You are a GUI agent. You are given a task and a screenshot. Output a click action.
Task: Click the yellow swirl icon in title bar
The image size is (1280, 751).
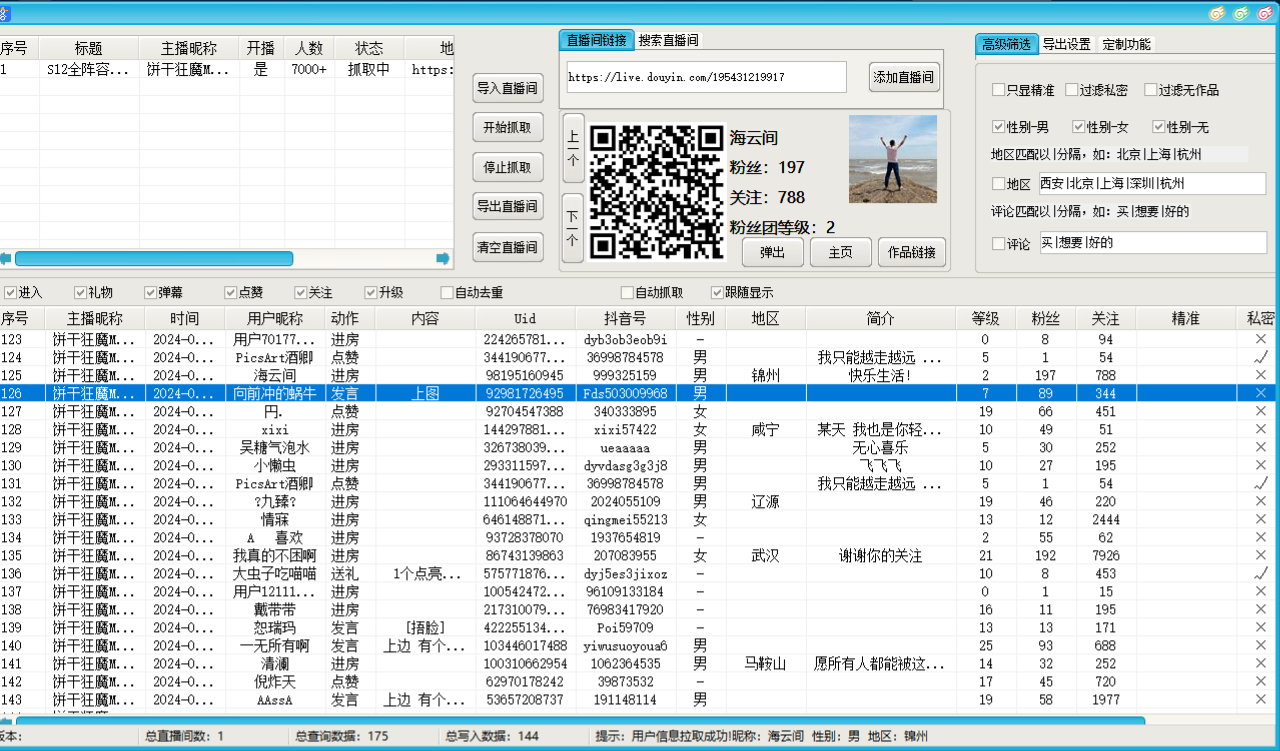(x=1217, y=13)
